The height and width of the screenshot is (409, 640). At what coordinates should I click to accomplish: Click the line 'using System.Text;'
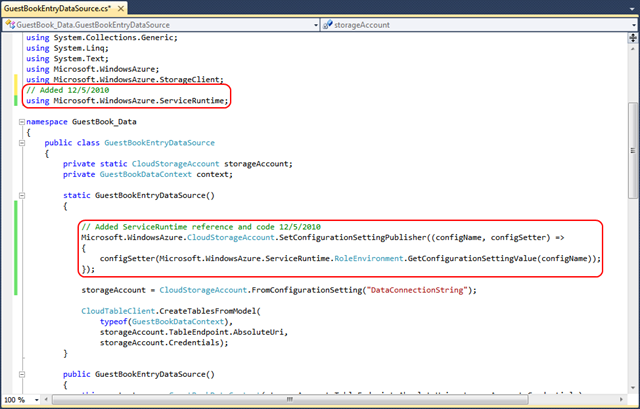click(x=67, y=59)
